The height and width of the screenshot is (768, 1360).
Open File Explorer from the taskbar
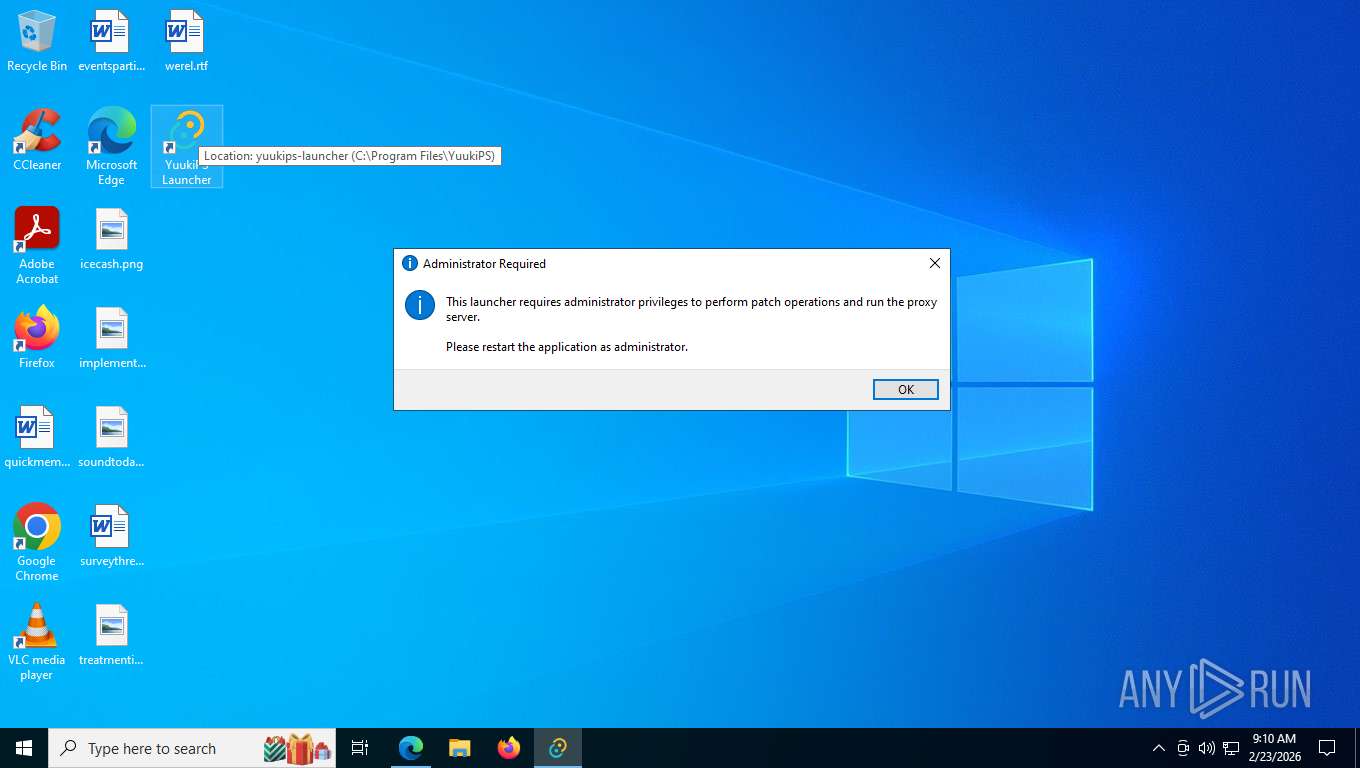pos(460,748)
